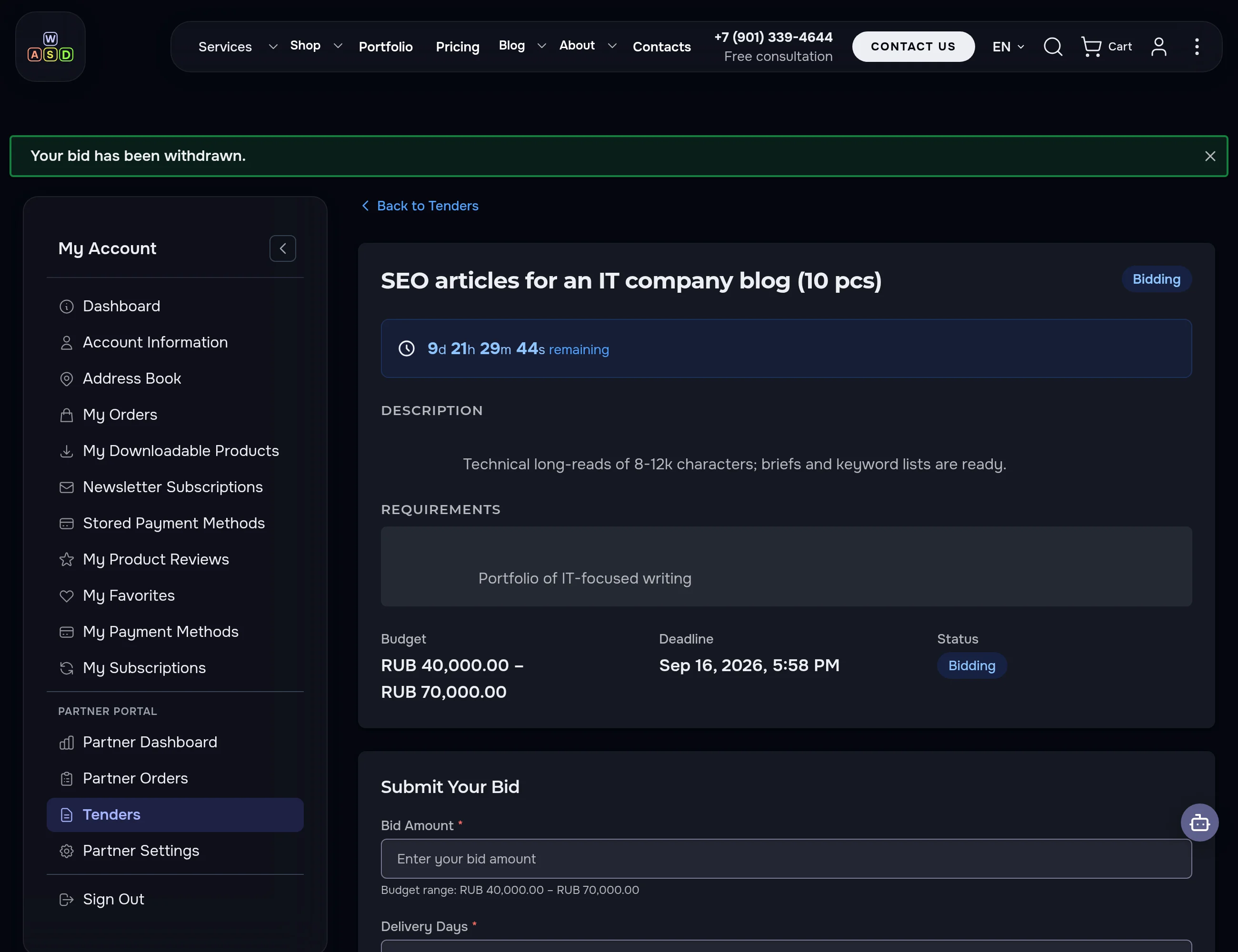
Task: Click the Cart label text
Action: [x=1120, y=47]
